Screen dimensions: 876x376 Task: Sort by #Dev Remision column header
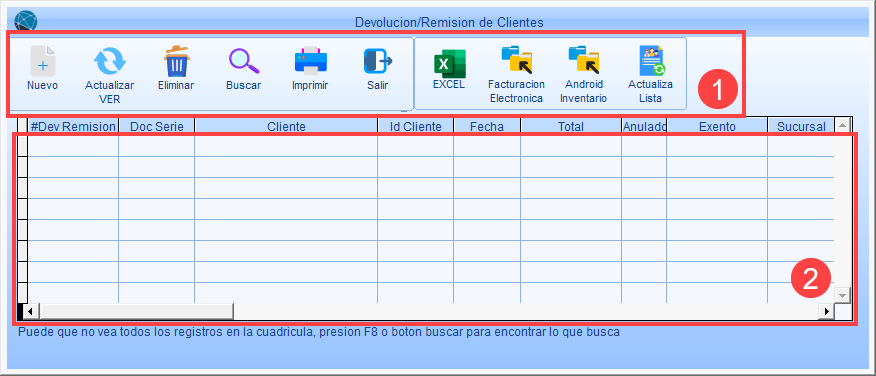[73, 126]
